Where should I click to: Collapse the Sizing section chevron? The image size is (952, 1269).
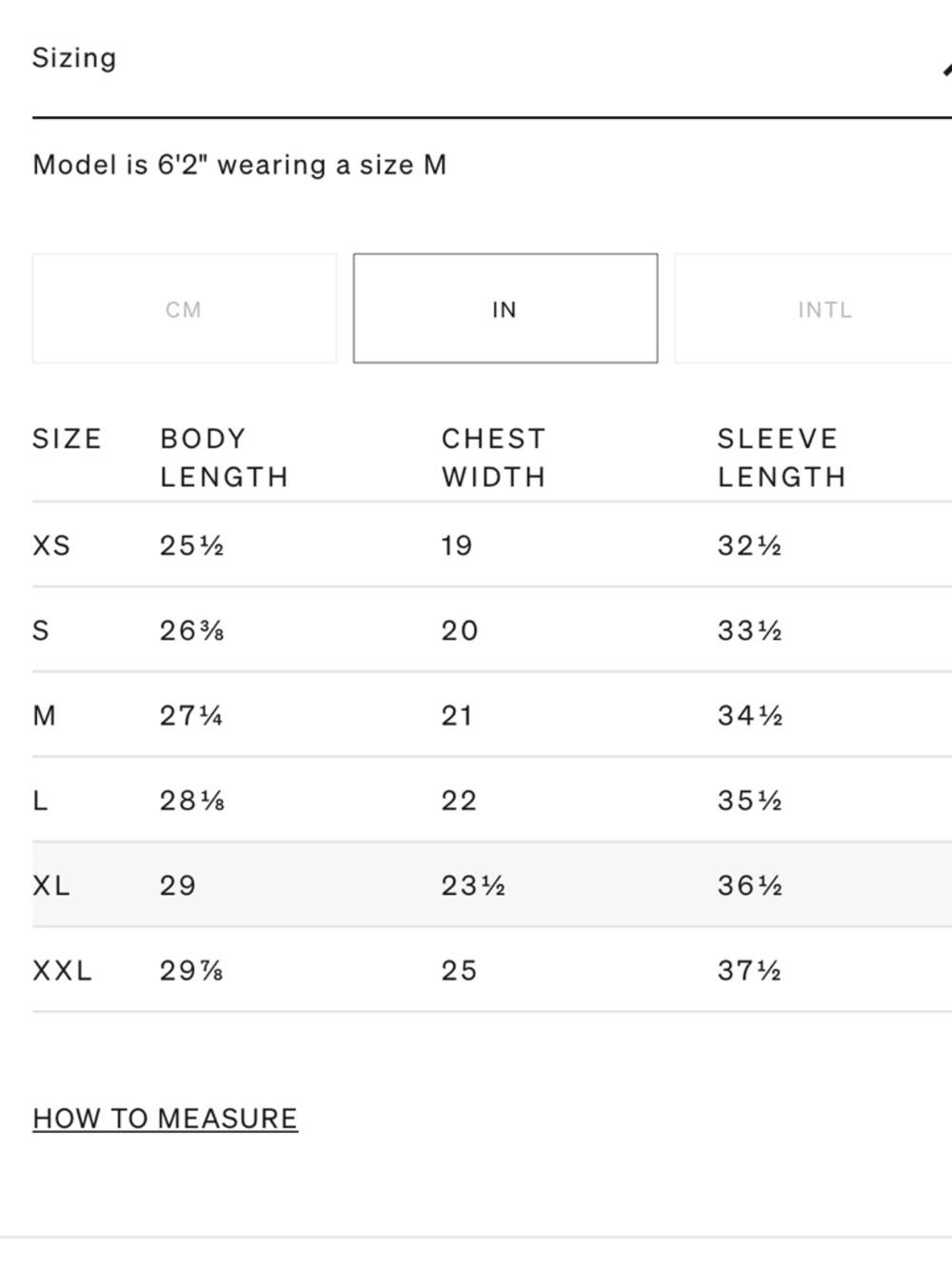pyautogui.click(x=946, y=69)
